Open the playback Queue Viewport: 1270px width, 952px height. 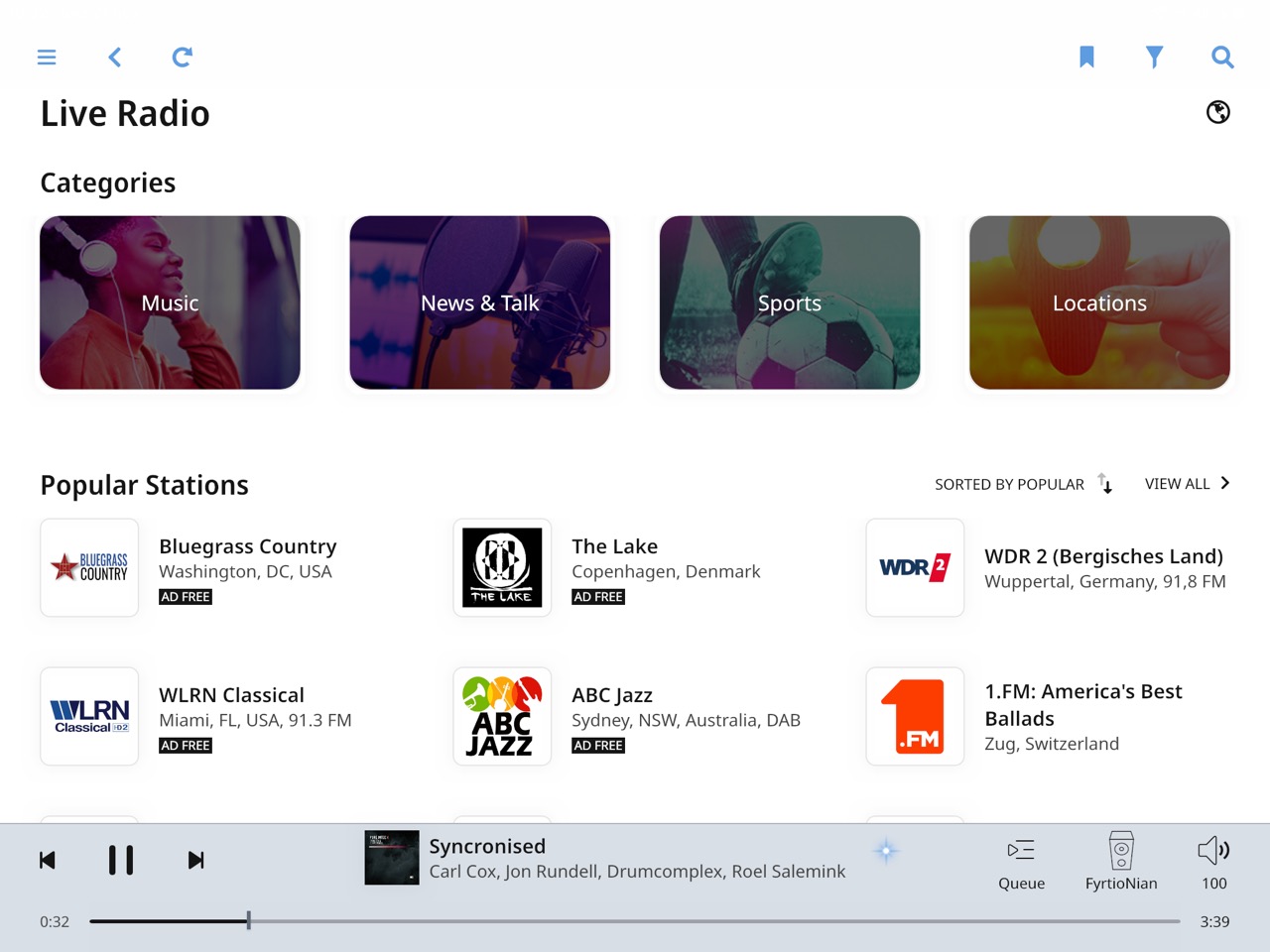point(1021,863)
